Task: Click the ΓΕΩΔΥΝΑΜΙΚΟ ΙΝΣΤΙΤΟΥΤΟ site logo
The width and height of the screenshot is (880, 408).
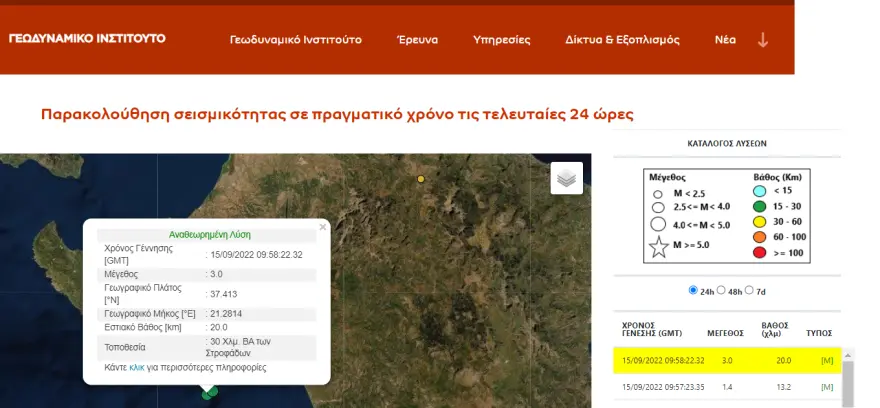Action: coord(87,39)
